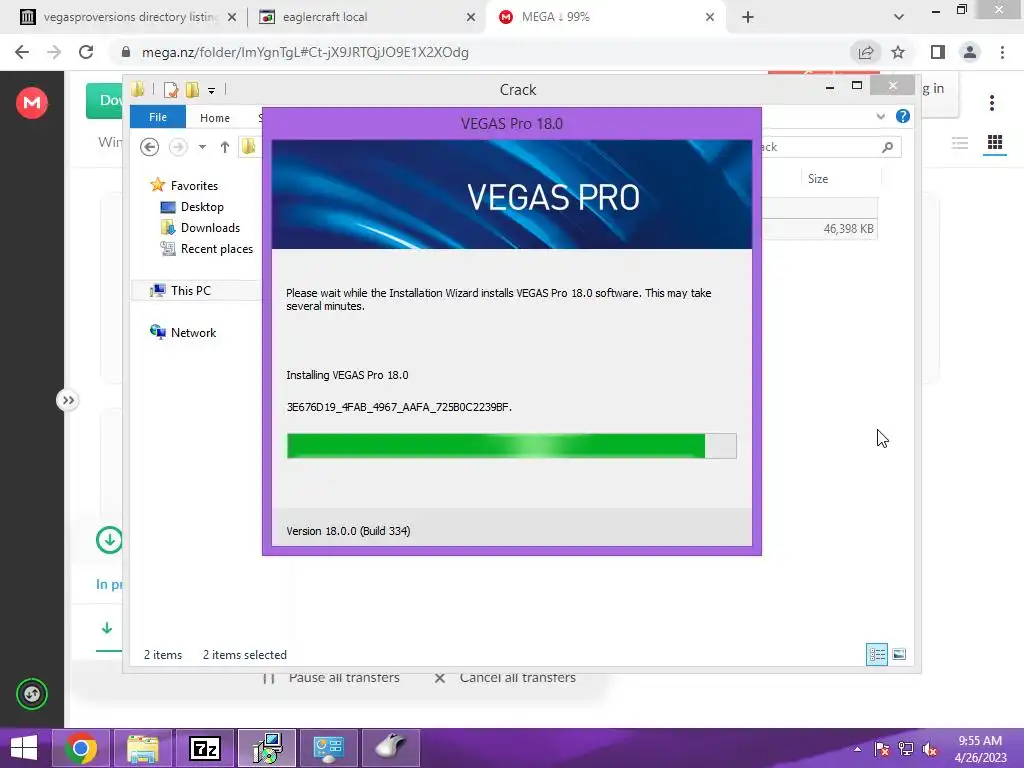Cancel all transfers in MEGA
Image resolution: width=1024 pixels, height=768 pixels.
pos(505,678)
